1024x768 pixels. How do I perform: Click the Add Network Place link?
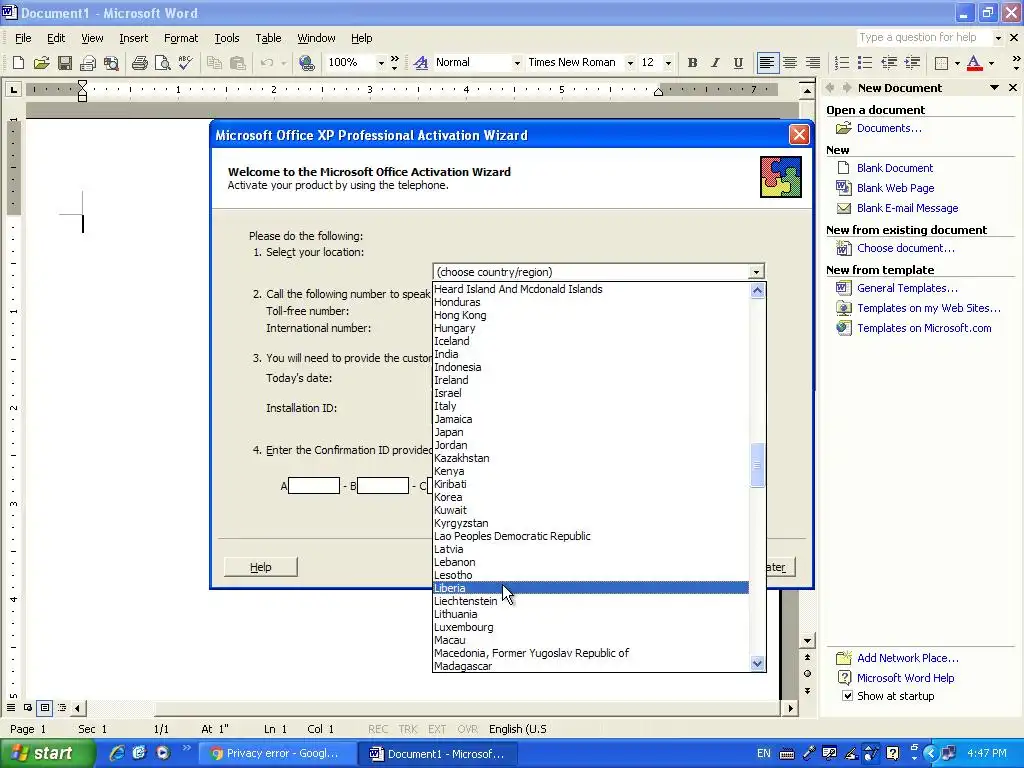click(908, 658)
